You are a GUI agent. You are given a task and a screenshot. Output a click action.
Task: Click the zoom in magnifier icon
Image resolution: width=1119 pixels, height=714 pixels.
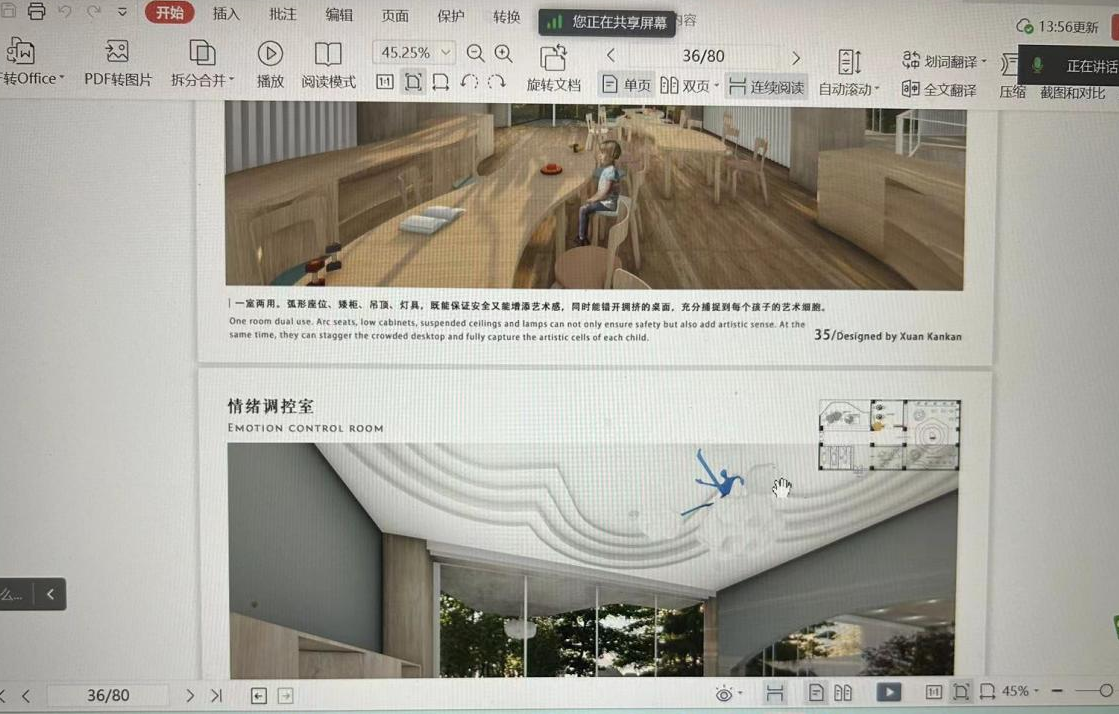click(x=504, y=54)
